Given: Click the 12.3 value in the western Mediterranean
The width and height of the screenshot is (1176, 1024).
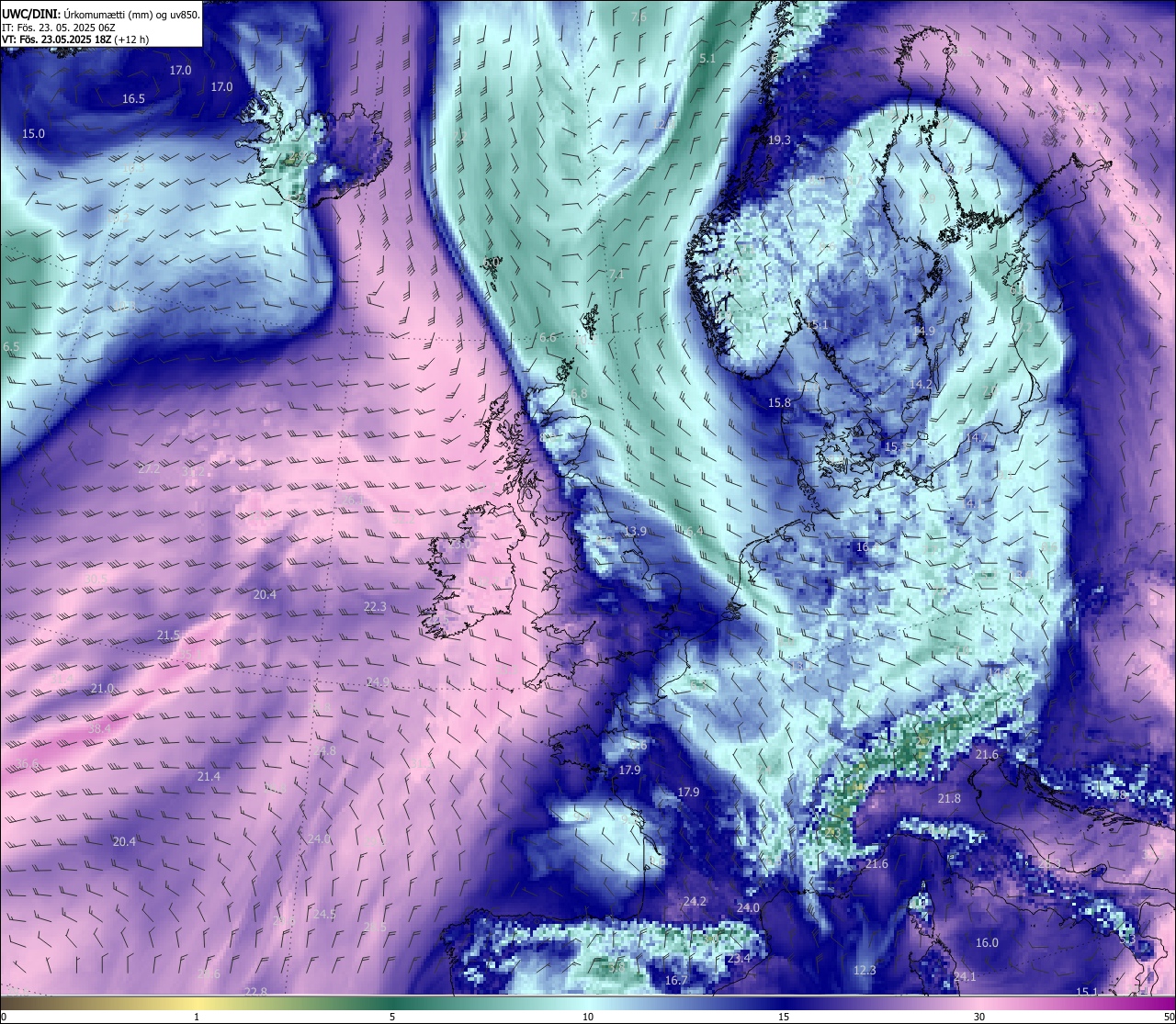Looking at the screenshot, I should 865,971.
